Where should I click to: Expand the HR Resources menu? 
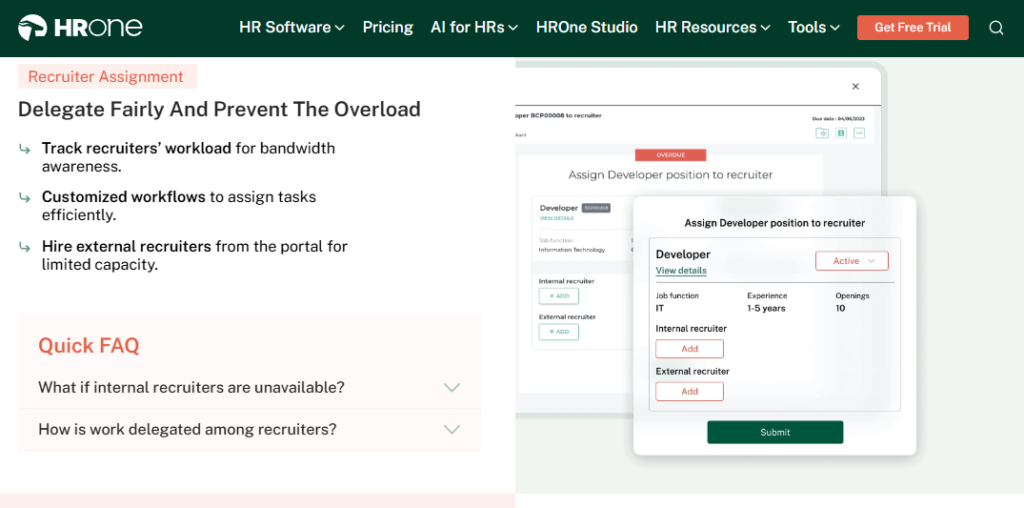(712, 27)
